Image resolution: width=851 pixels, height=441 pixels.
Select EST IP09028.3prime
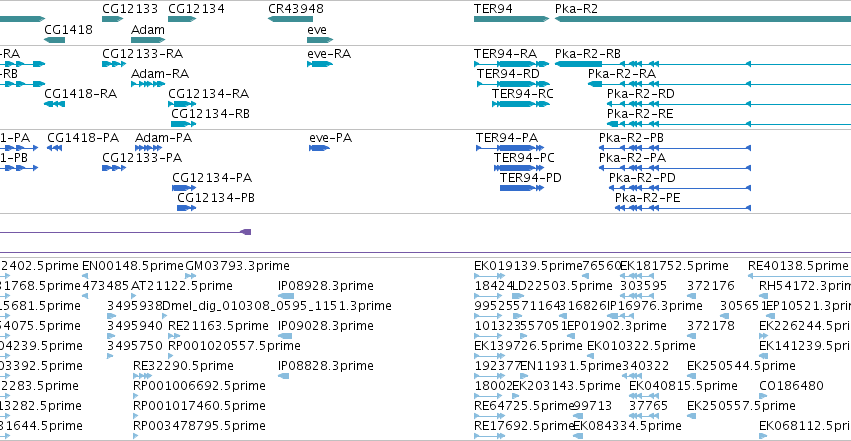click(284, 336)
